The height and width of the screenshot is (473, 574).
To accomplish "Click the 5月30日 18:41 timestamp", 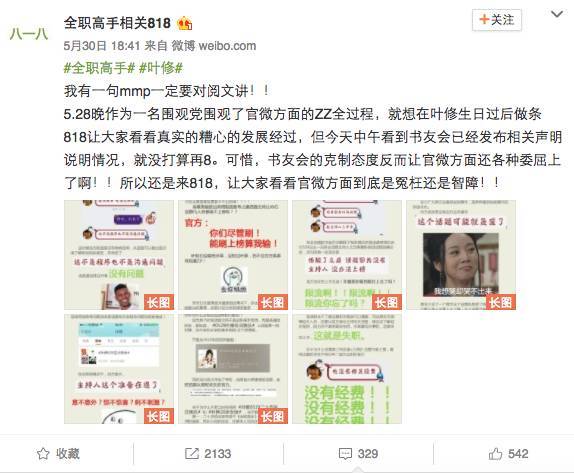I will point(102,46).
